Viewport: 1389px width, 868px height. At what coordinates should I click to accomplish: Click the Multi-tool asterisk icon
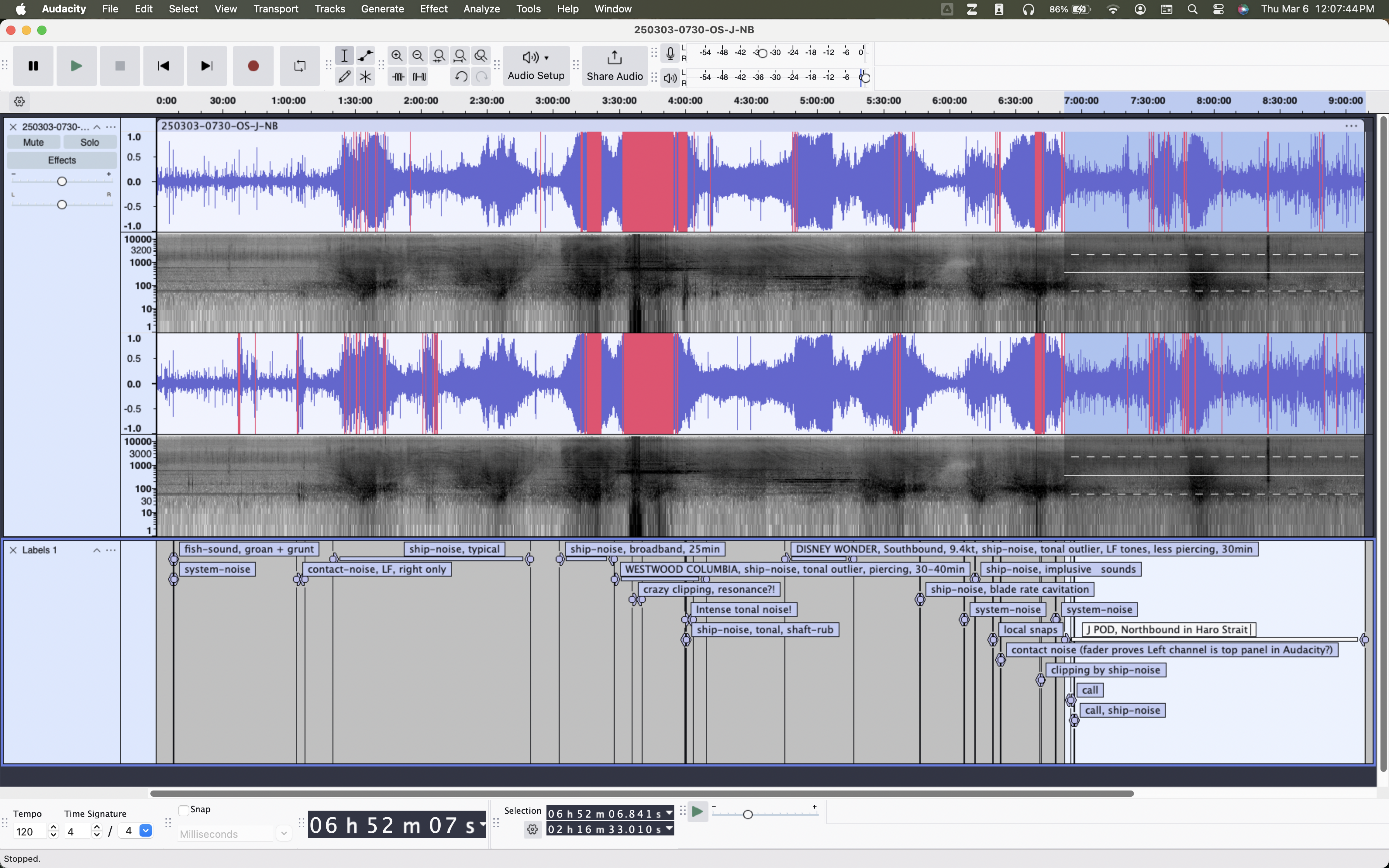(x=365, y=76)
